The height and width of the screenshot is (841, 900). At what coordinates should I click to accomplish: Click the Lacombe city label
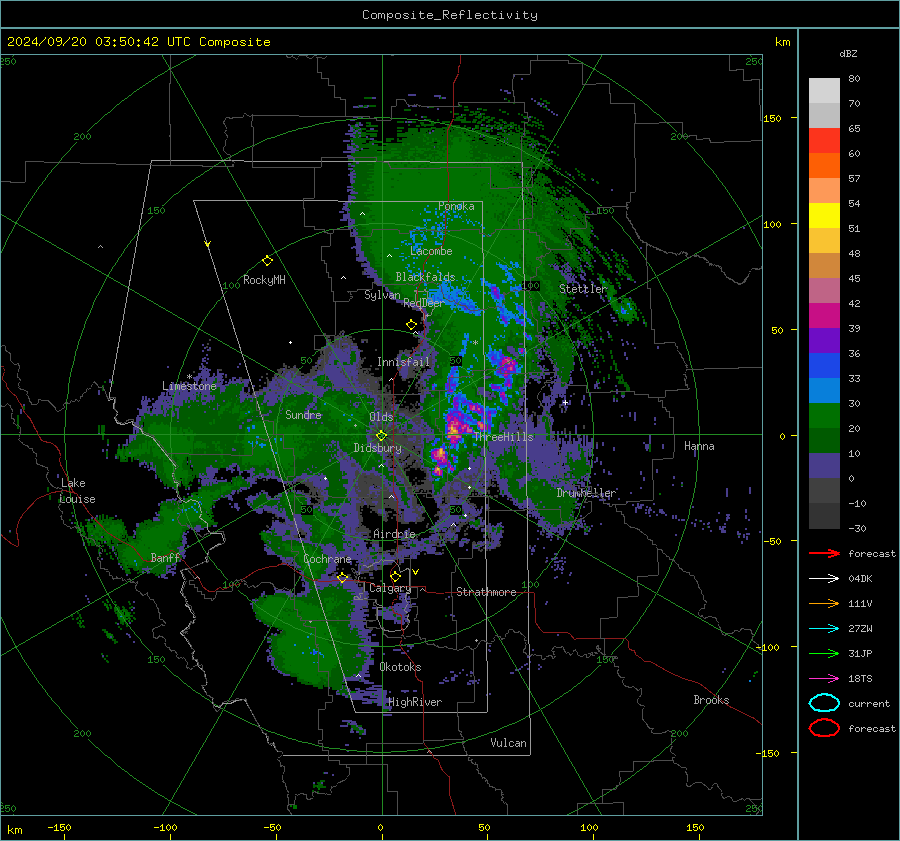point(431,251)
